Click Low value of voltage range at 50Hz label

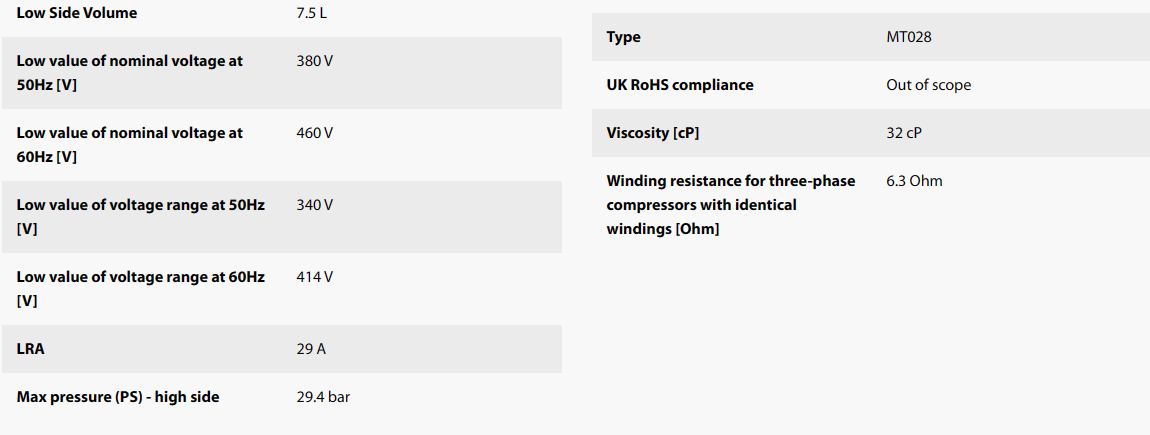(141, 217)
